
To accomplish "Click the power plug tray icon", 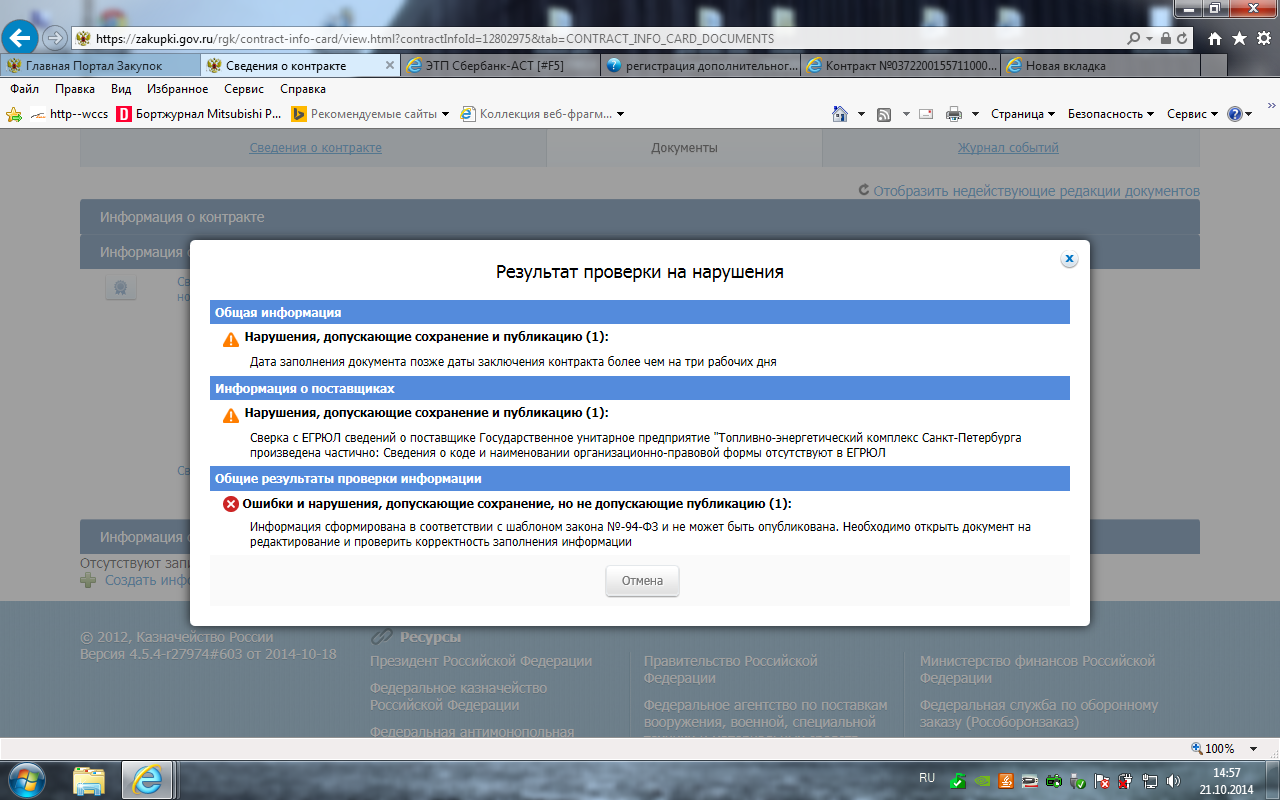I will coord(1125,780).
